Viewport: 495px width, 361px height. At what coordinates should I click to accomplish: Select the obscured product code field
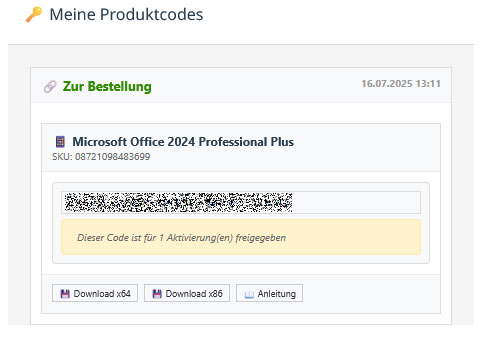tap(241, 202)
